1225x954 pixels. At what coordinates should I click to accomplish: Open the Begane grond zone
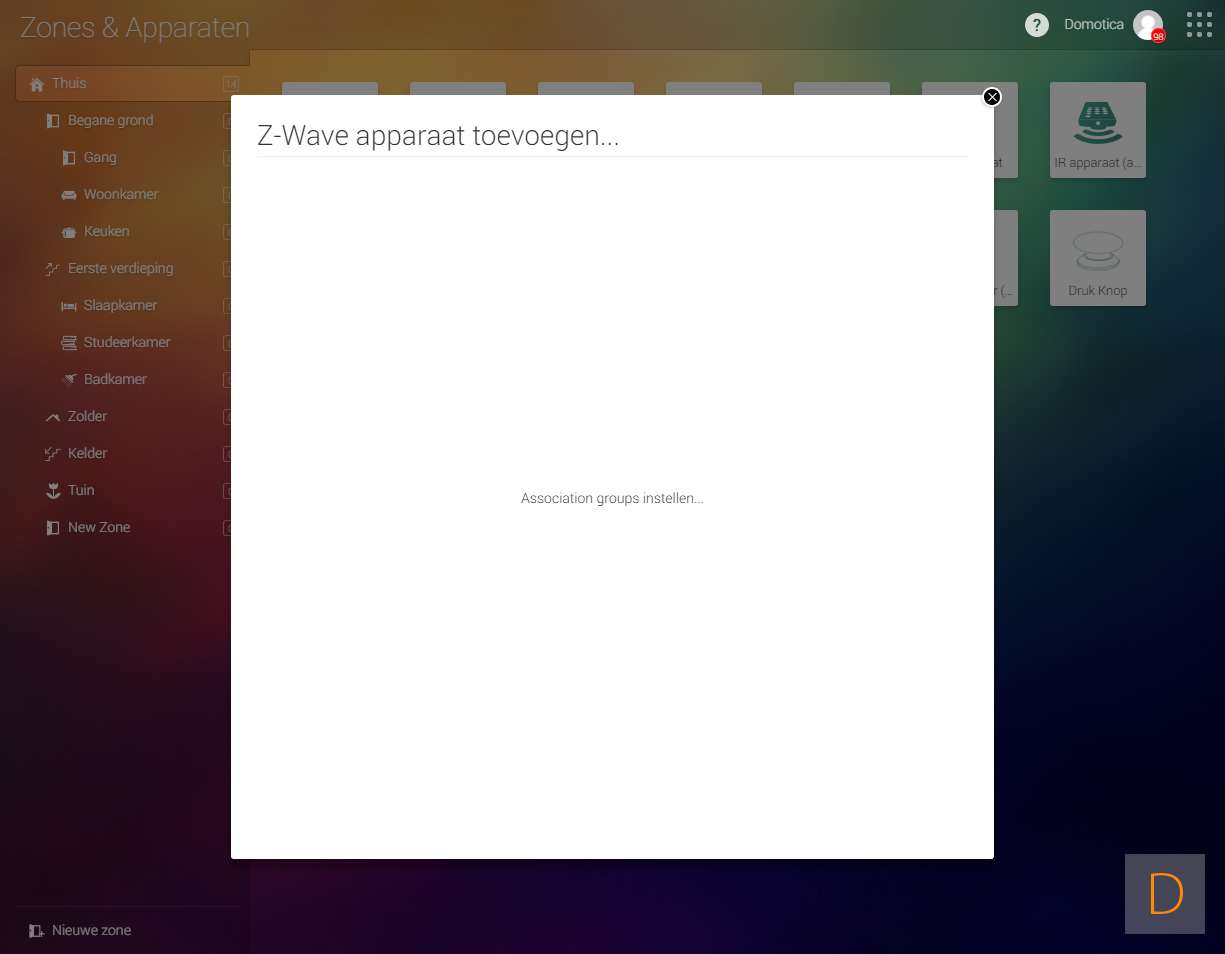point(110,121)
